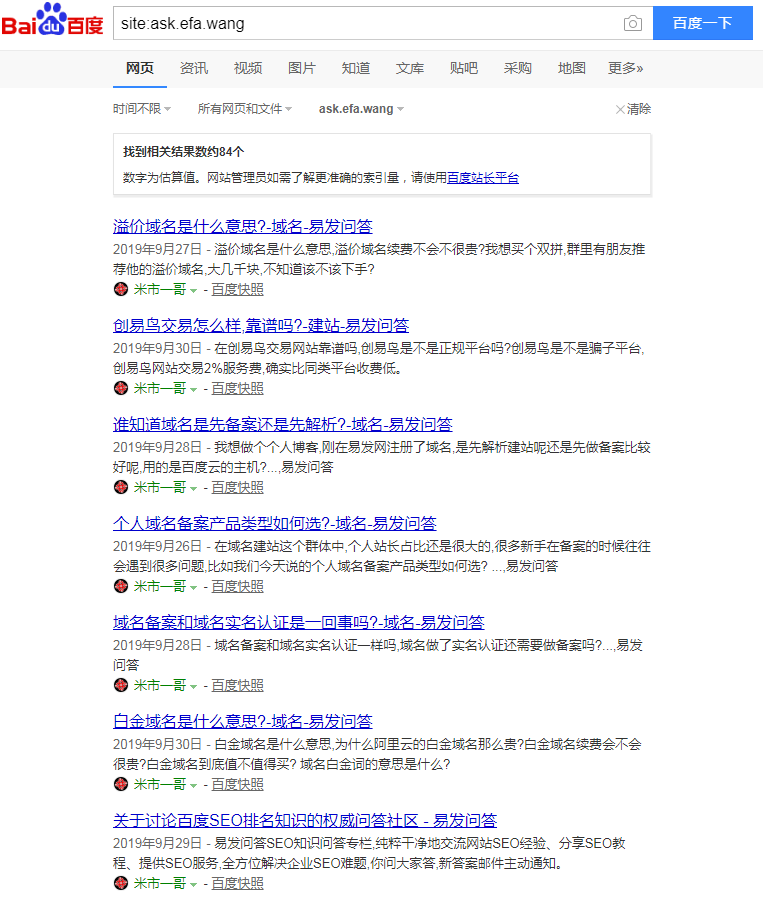Open 百度快照 for 溢价域名是什么意思 result

[x=237, y=289]
